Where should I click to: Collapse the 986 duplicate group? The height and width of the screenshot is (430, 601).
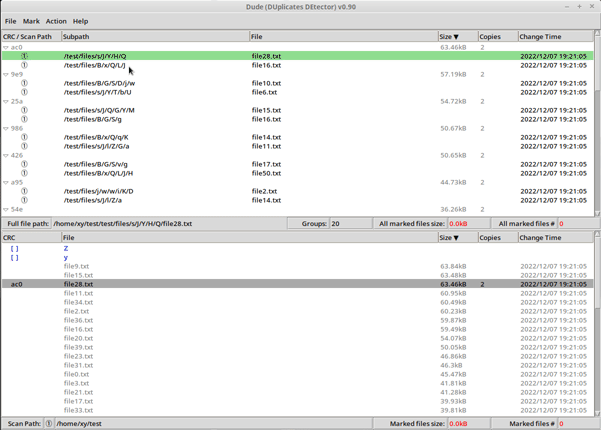[6, 128]
